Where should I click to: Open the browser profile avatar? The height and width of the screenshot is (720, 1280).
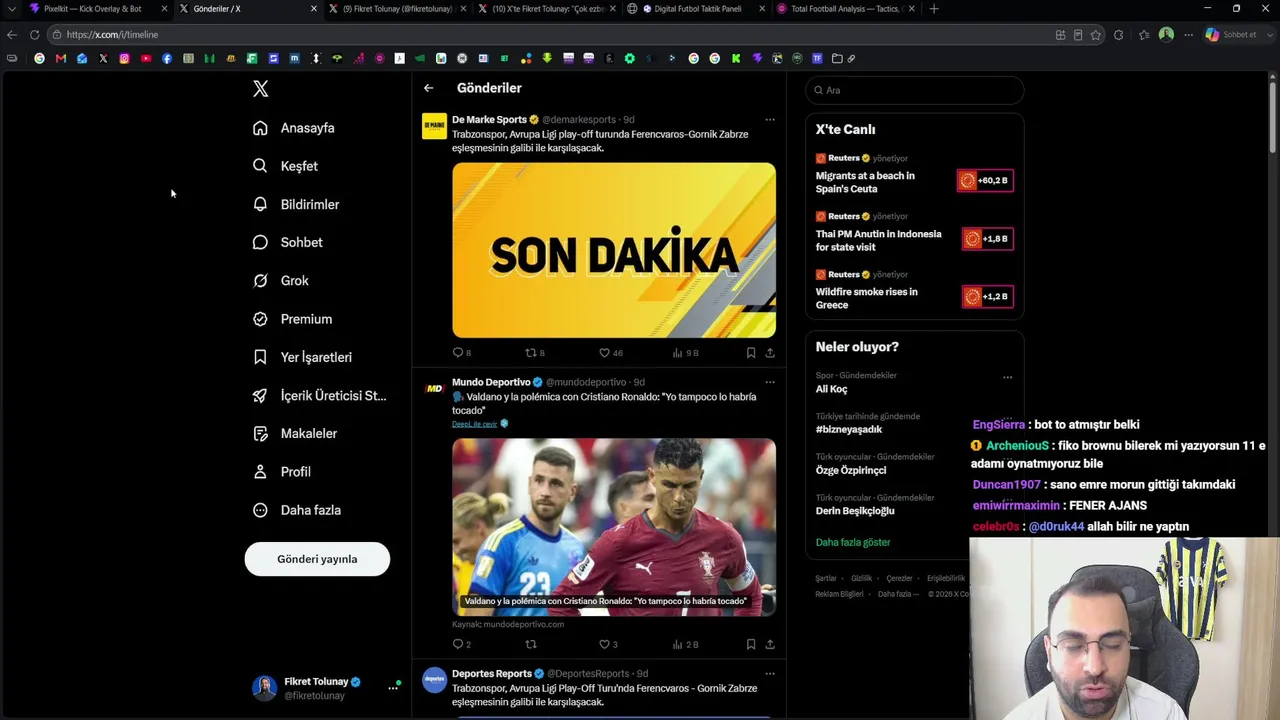click(x=1166, y=35)
